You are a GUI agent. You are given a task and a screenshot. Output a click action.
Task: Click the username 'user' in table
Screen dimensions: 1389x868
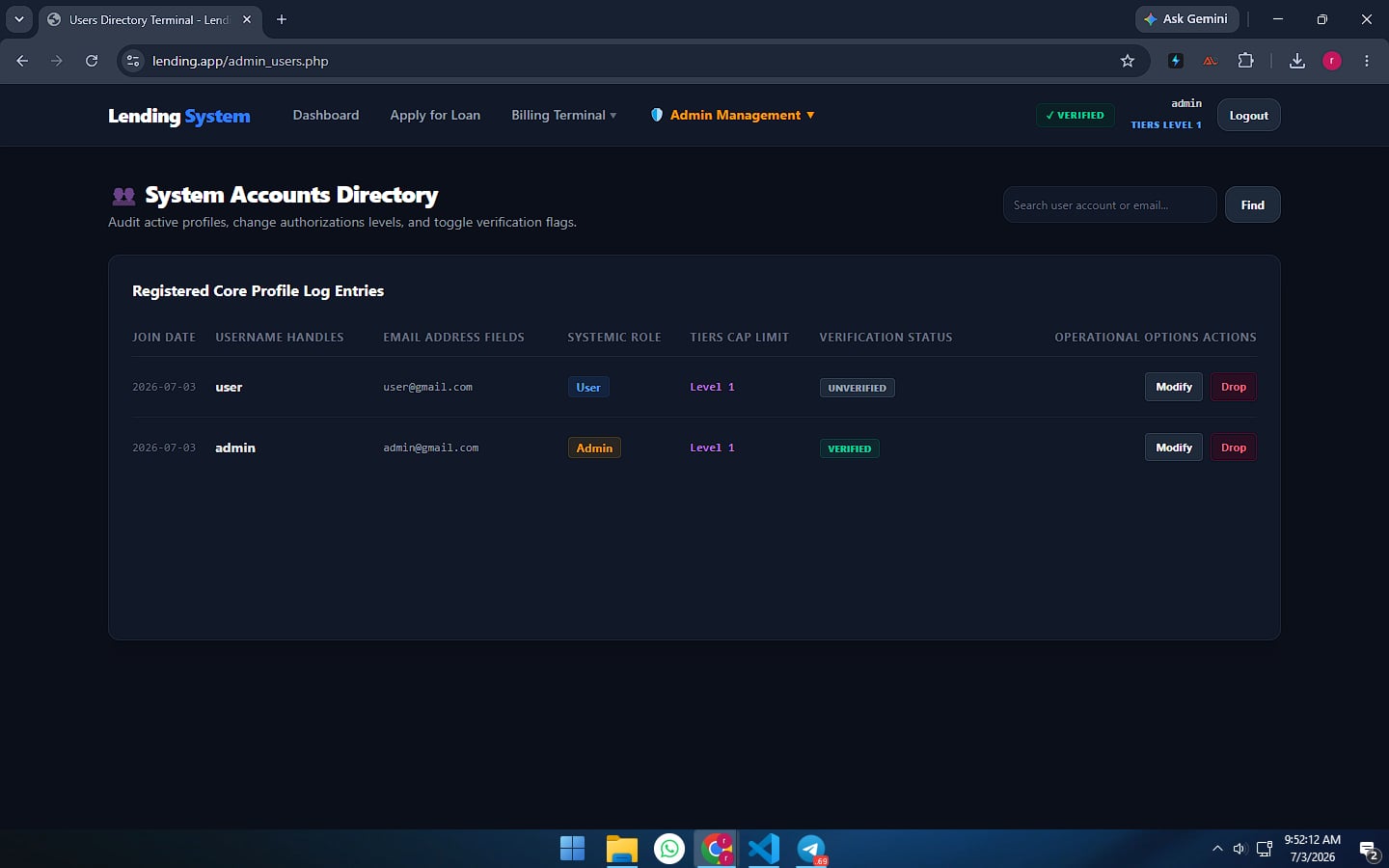(x=229, y=387)
